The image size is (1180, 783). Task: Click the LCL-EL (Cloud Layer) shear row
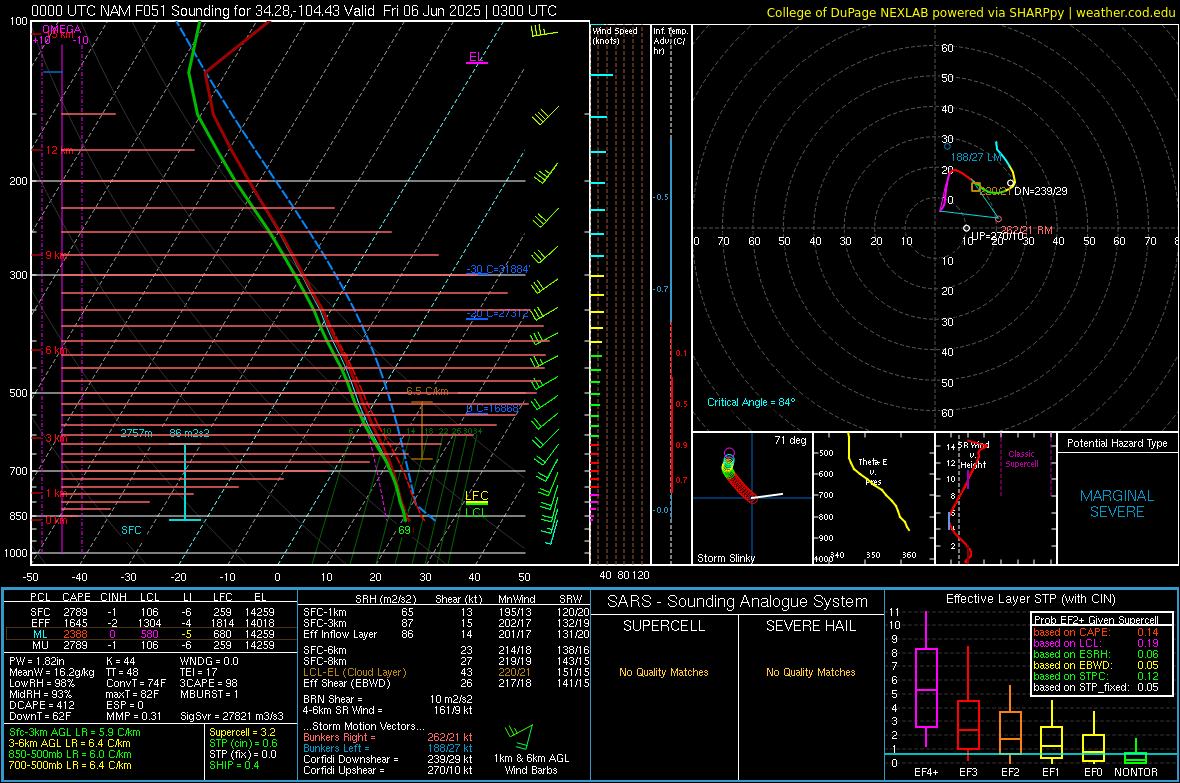pyautogui.click(x=446, y=672)
